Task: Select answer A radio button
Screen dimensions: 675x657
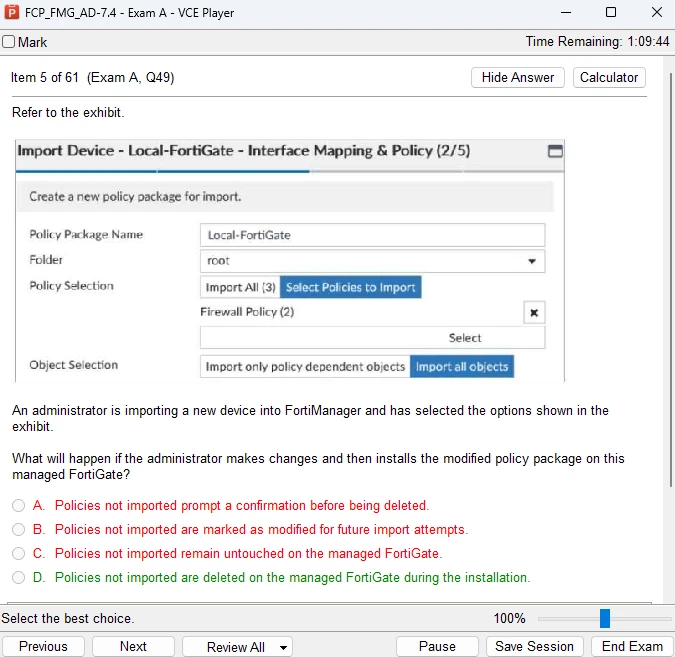Action: [x=18, y=505]
